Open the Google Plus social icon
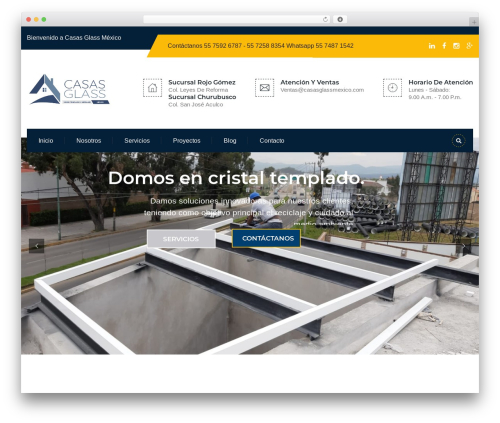 coord(469,46)
